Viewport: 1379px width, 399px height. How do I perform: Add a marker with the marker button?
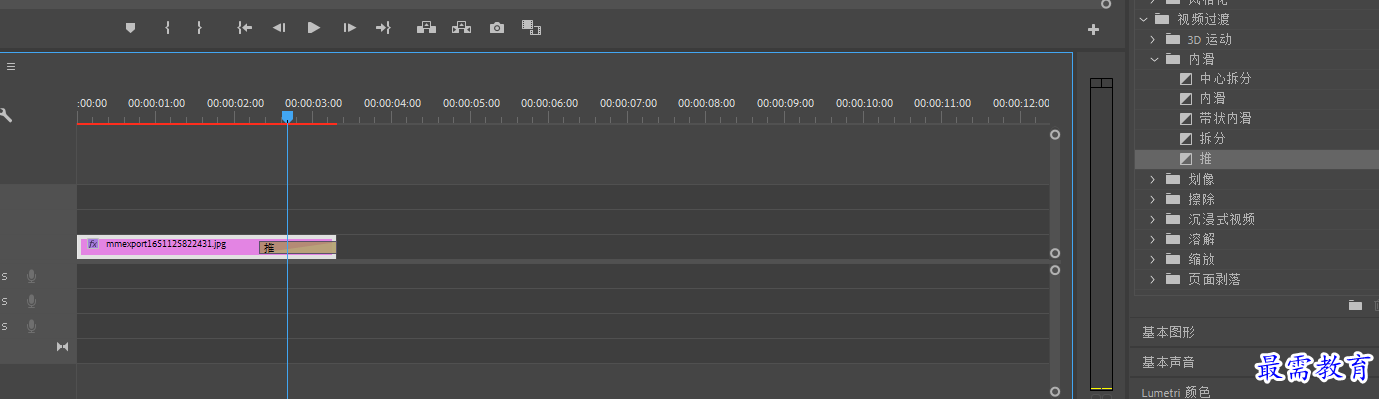(x=130, y=28)
